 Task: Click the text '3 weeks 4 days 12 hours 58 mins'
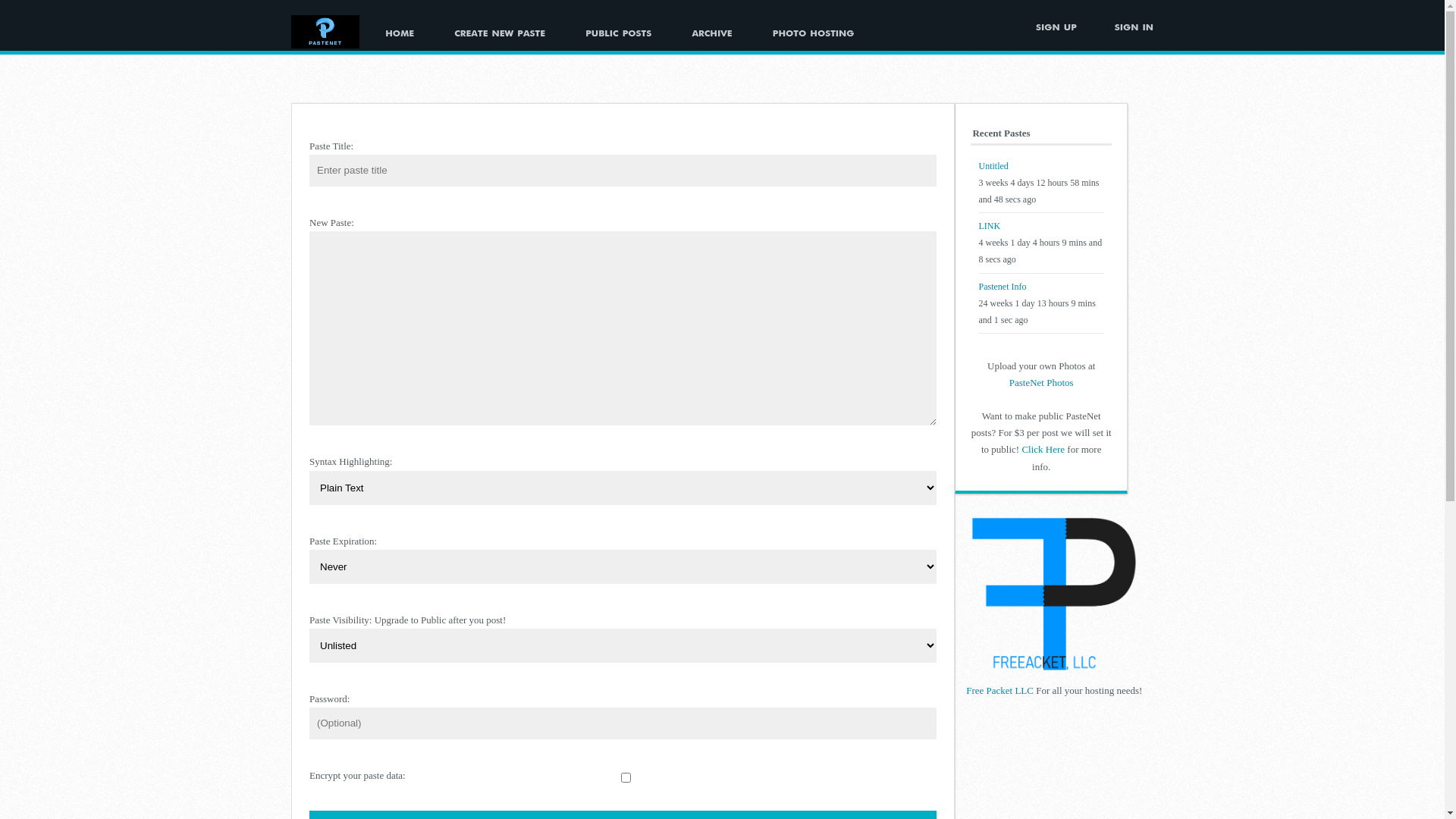coord(1038,183)
